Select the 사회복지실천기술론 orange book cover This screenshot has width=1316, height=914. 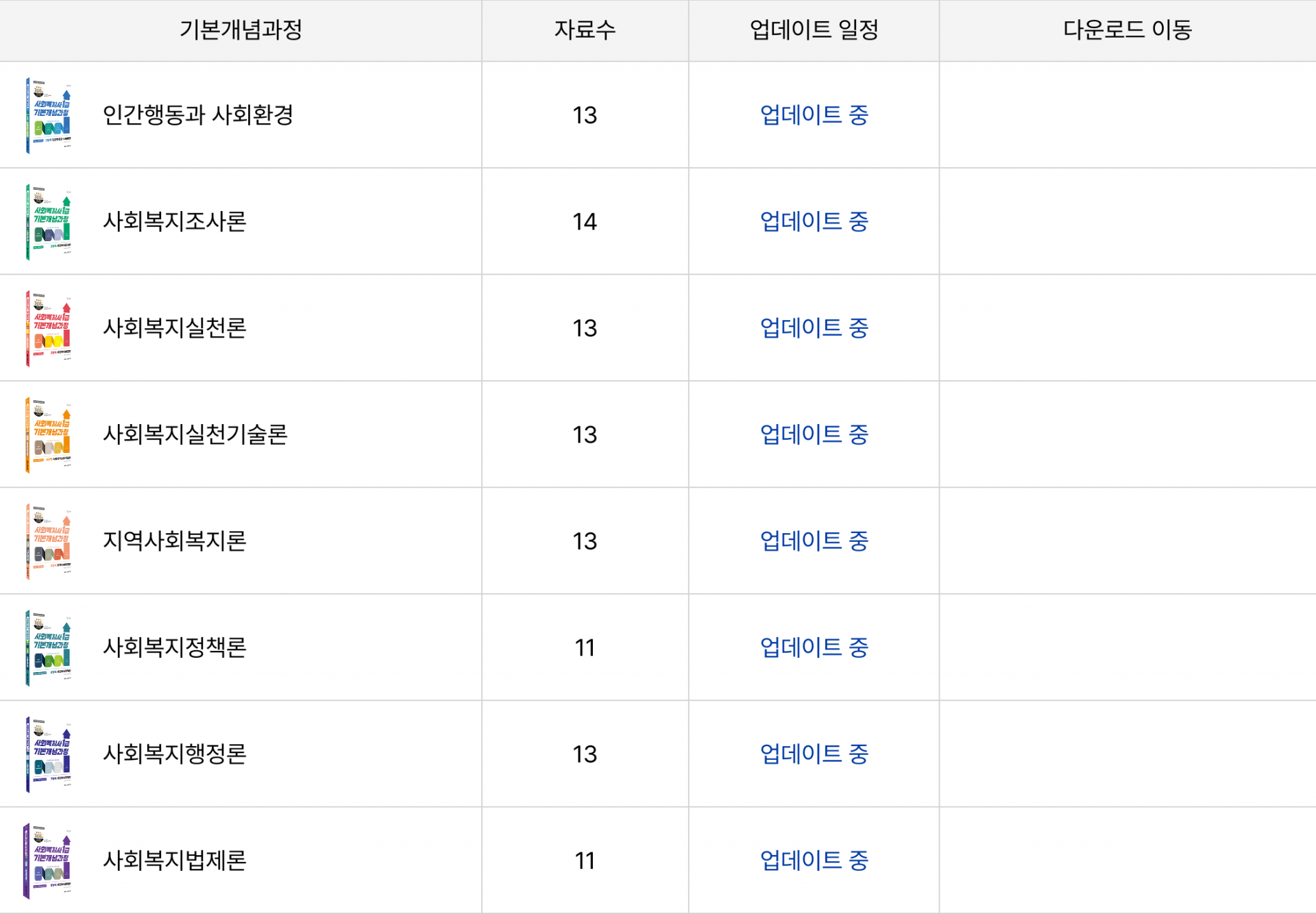click(x=49, y=435)
